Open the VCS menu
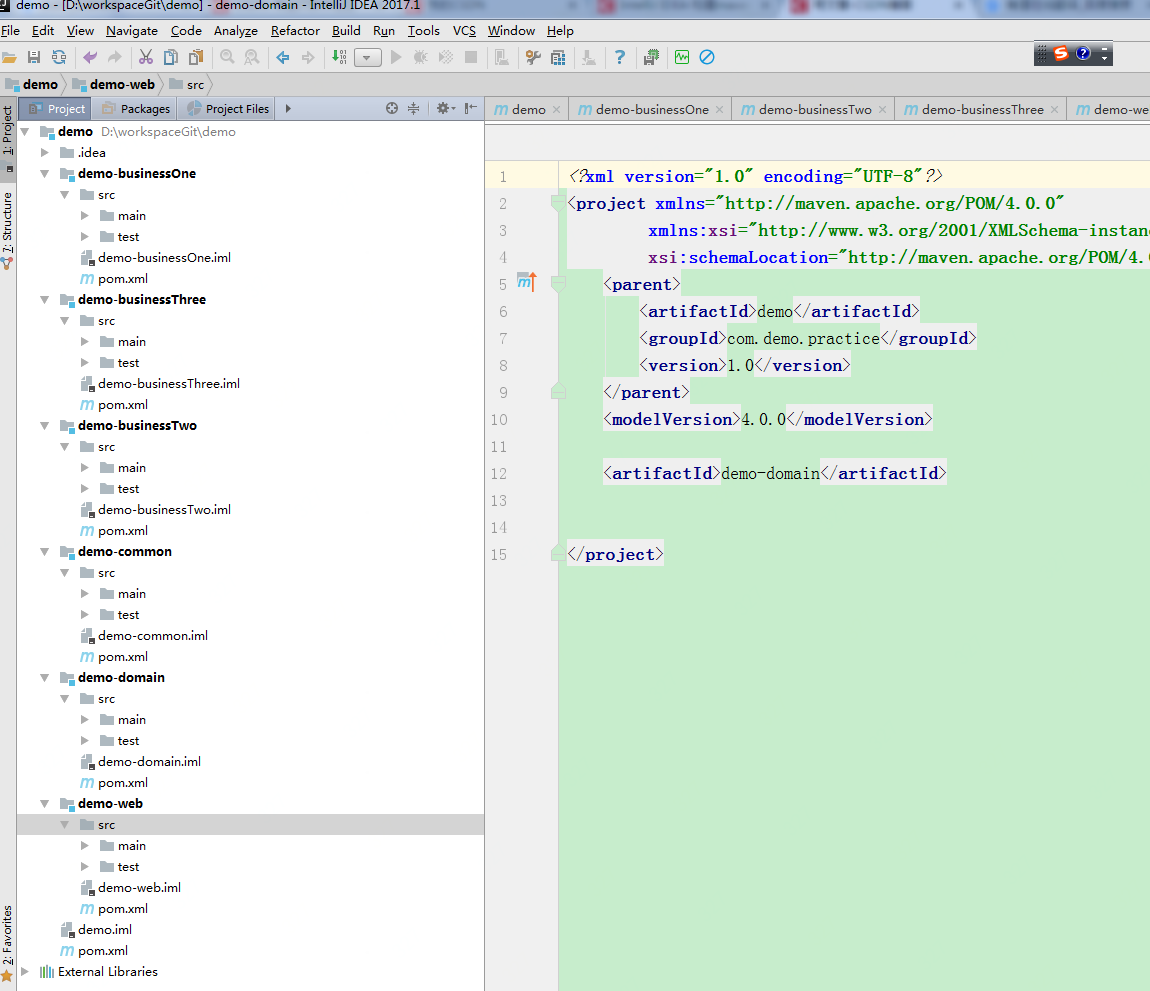 (x=464, y=31)
